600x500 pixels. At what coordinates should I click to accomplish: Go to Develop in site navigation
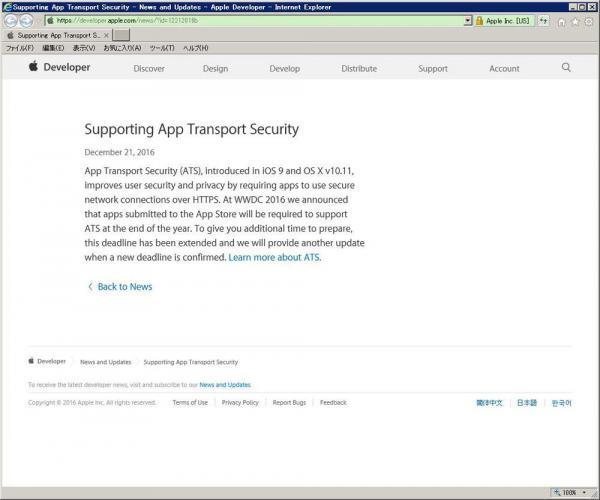(284, 68)
